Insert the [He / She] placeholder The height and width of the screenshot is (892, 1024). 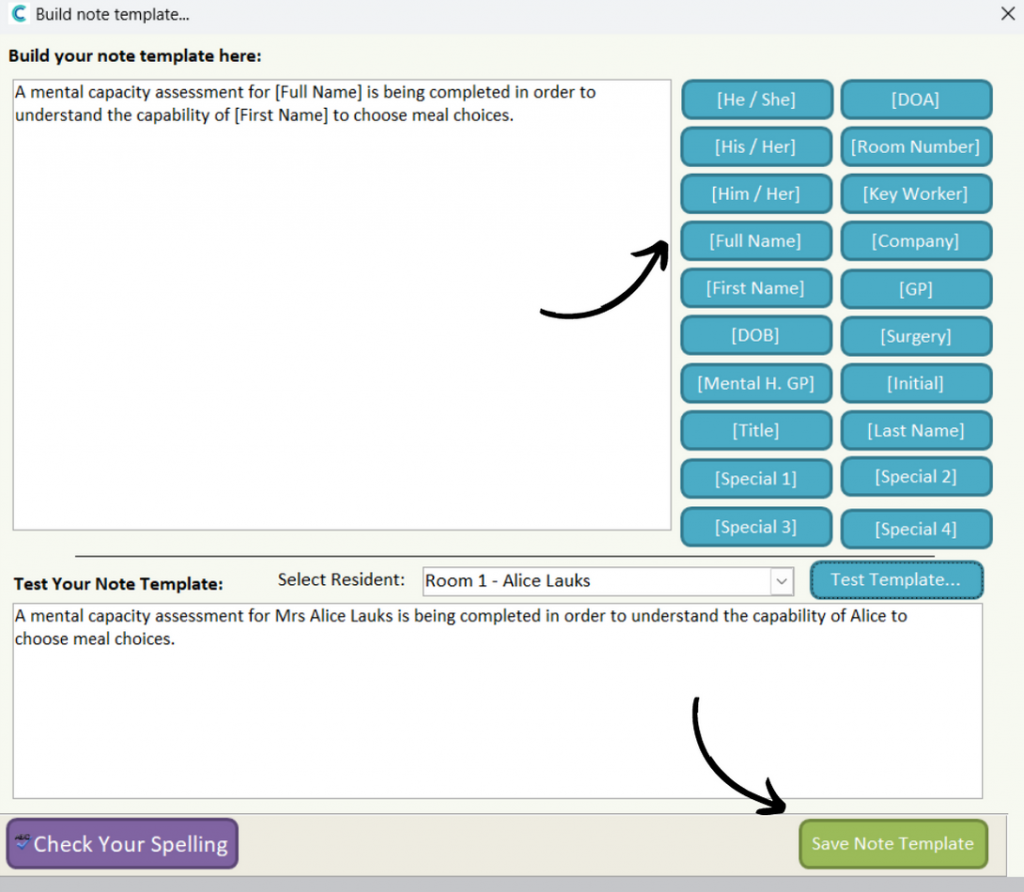click(x=756, y=100)
